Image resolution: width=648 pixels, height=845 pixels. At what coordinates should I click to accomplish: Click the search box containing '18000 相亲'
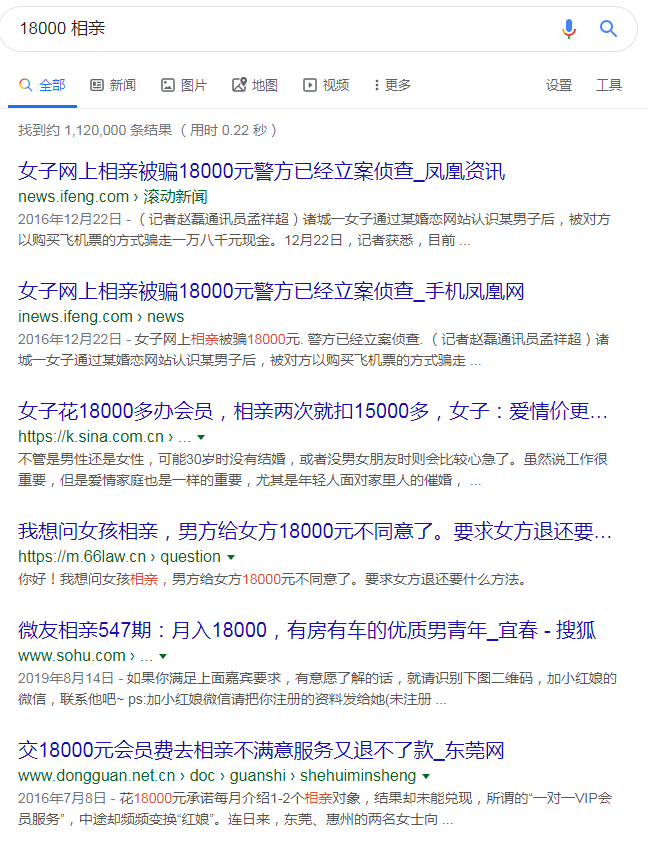coord(318,28)
